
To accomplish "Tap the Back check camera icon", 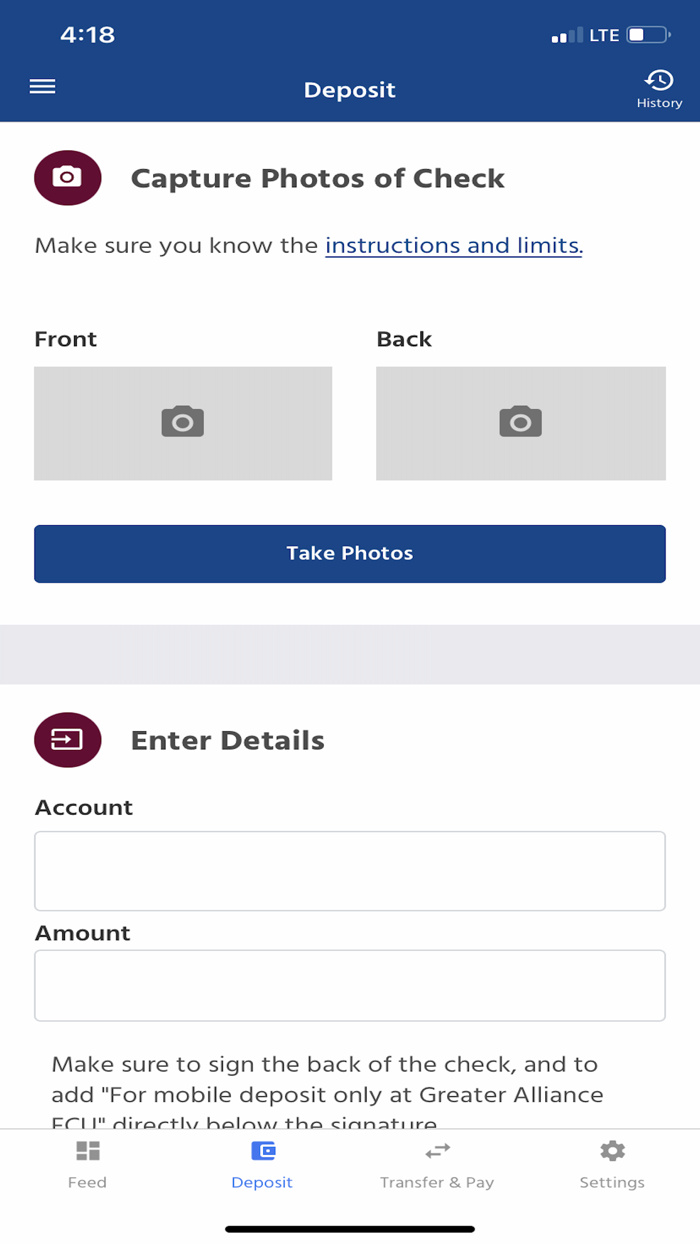I will tap(520, 421).
